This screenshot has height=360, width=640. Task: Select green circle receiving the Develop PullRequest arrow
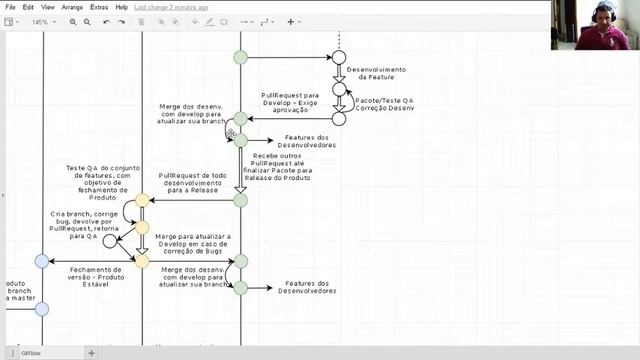240,119
